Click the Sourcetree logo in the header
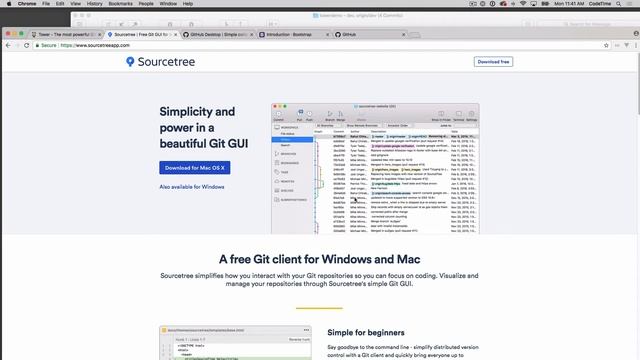Screen dimensions: 640x360 pyautogui.click(x=160, y=62)
